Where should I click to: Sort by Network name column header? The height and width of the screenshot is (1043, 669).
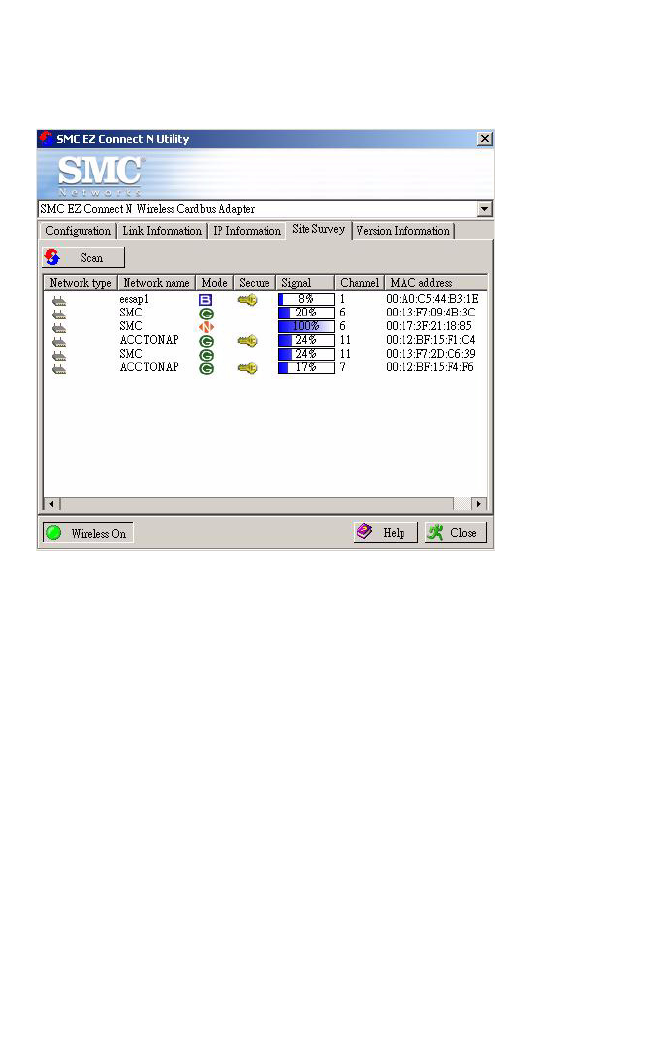tap(156, 283)
